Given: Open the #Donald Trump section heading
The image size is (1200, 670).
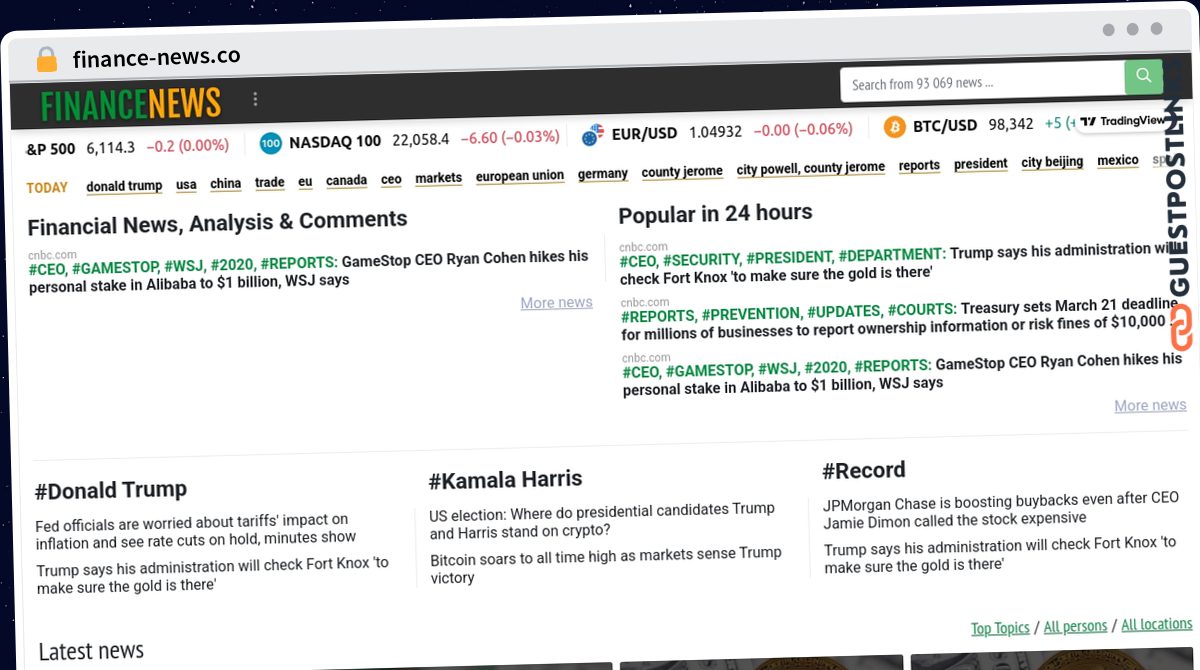Looking at the screenshot, I should [111, 490].
